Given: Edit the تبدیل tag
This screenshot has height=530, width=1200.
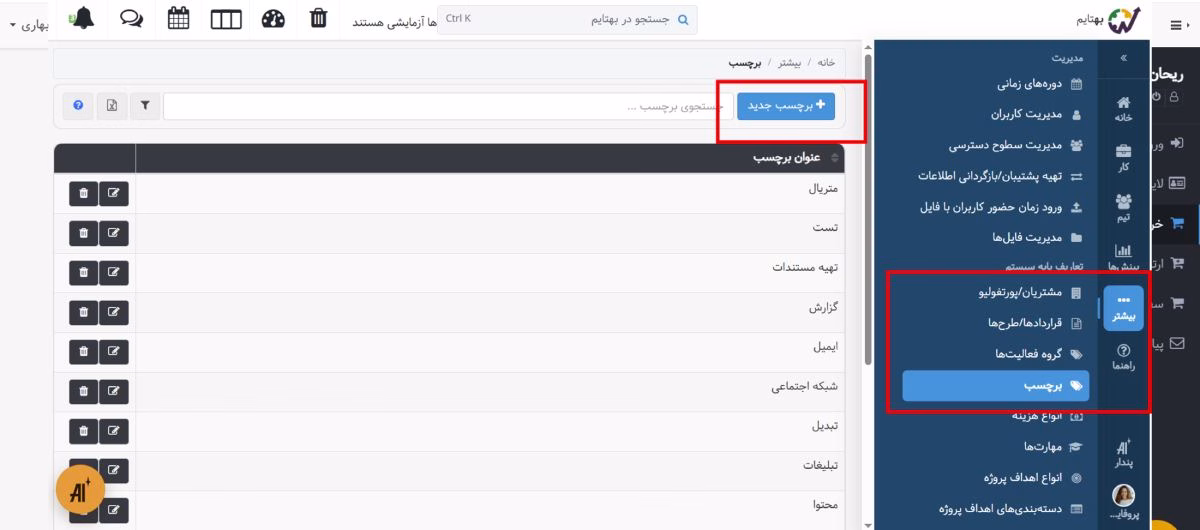Looking at the screenshot, I should (x=114, y=431).
